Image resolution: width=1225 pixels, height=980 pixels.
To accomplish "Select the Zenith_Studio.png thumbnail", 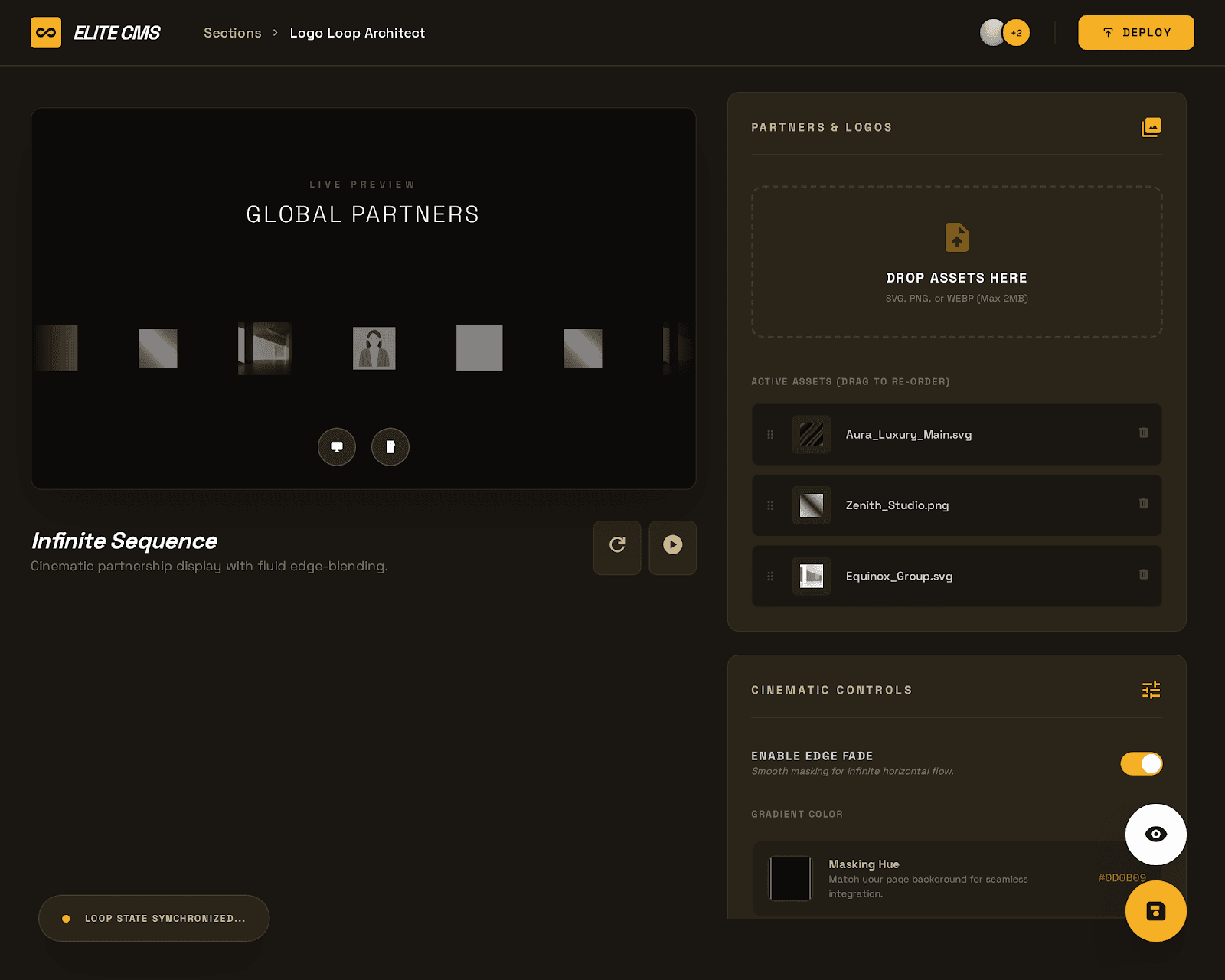I will click(812, 505).
